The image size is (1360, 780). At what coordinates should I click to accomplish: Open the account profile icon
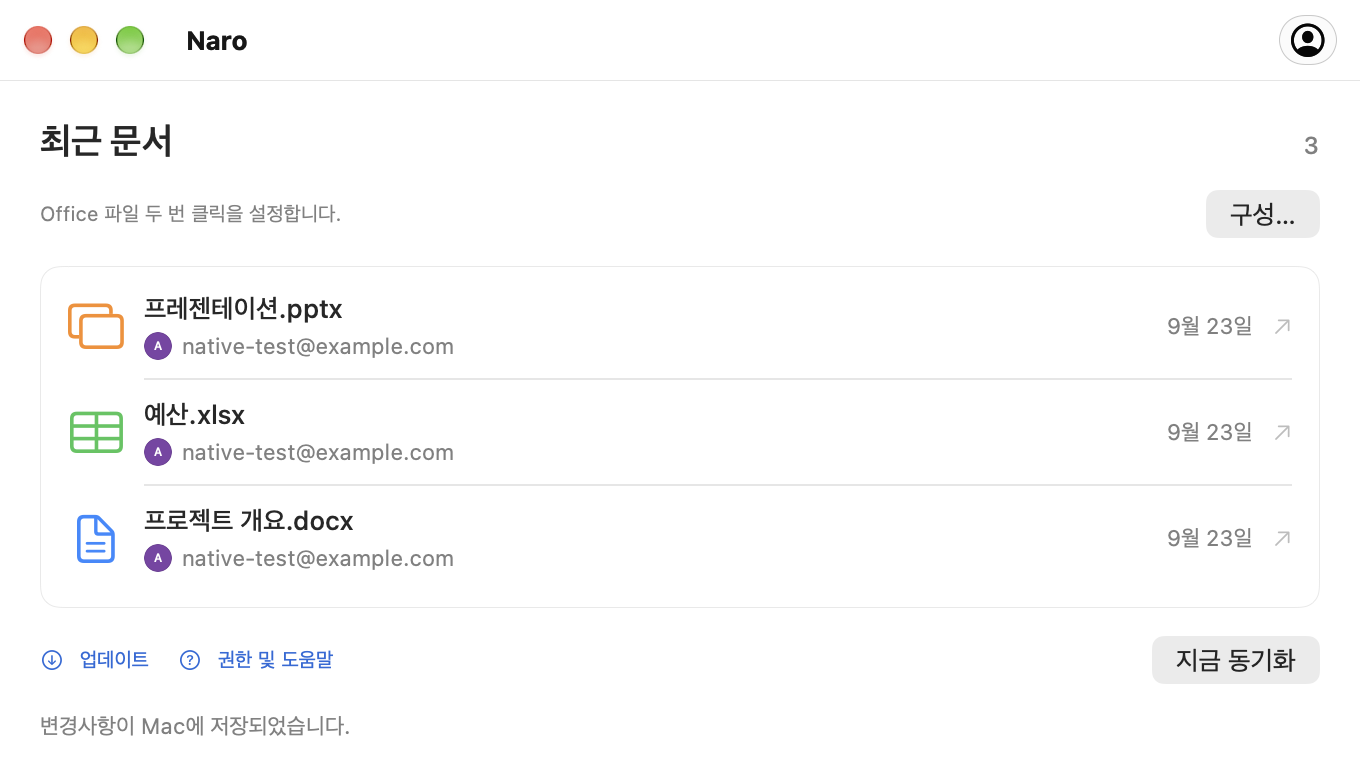tap(1307, 40)
